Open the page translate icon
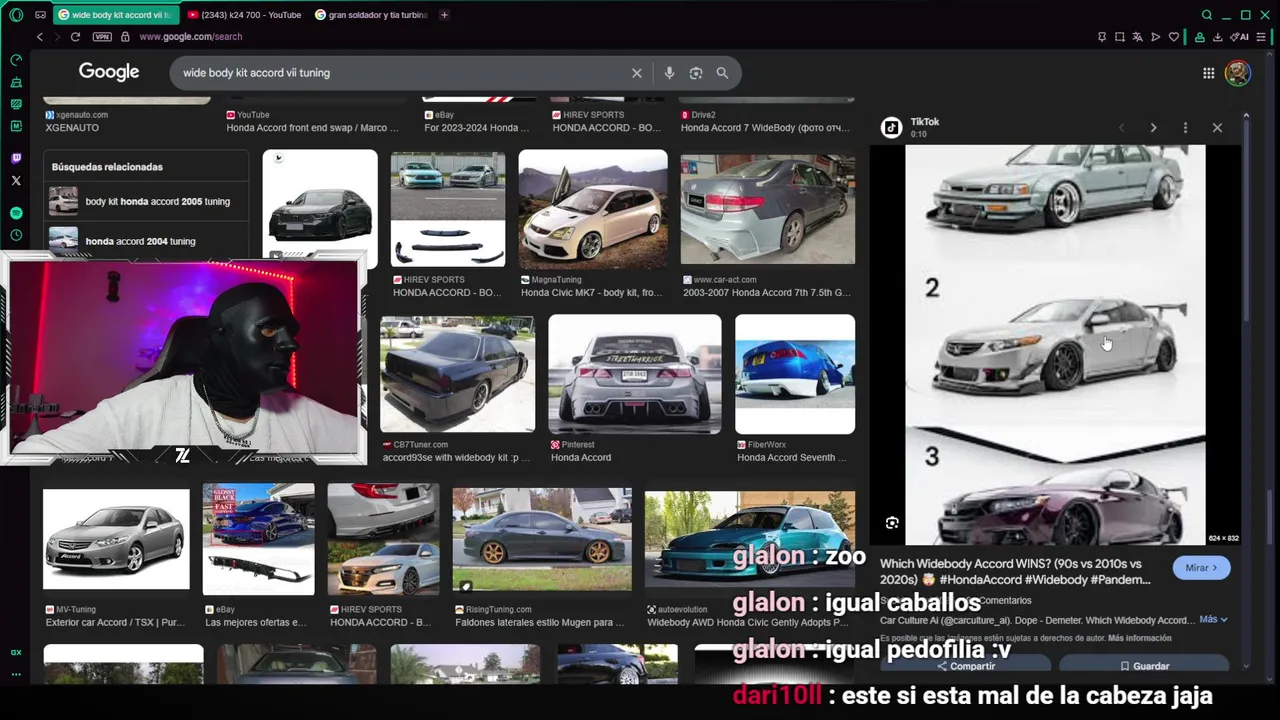This screenshot has height=720, width=1280. [1138, 37]
